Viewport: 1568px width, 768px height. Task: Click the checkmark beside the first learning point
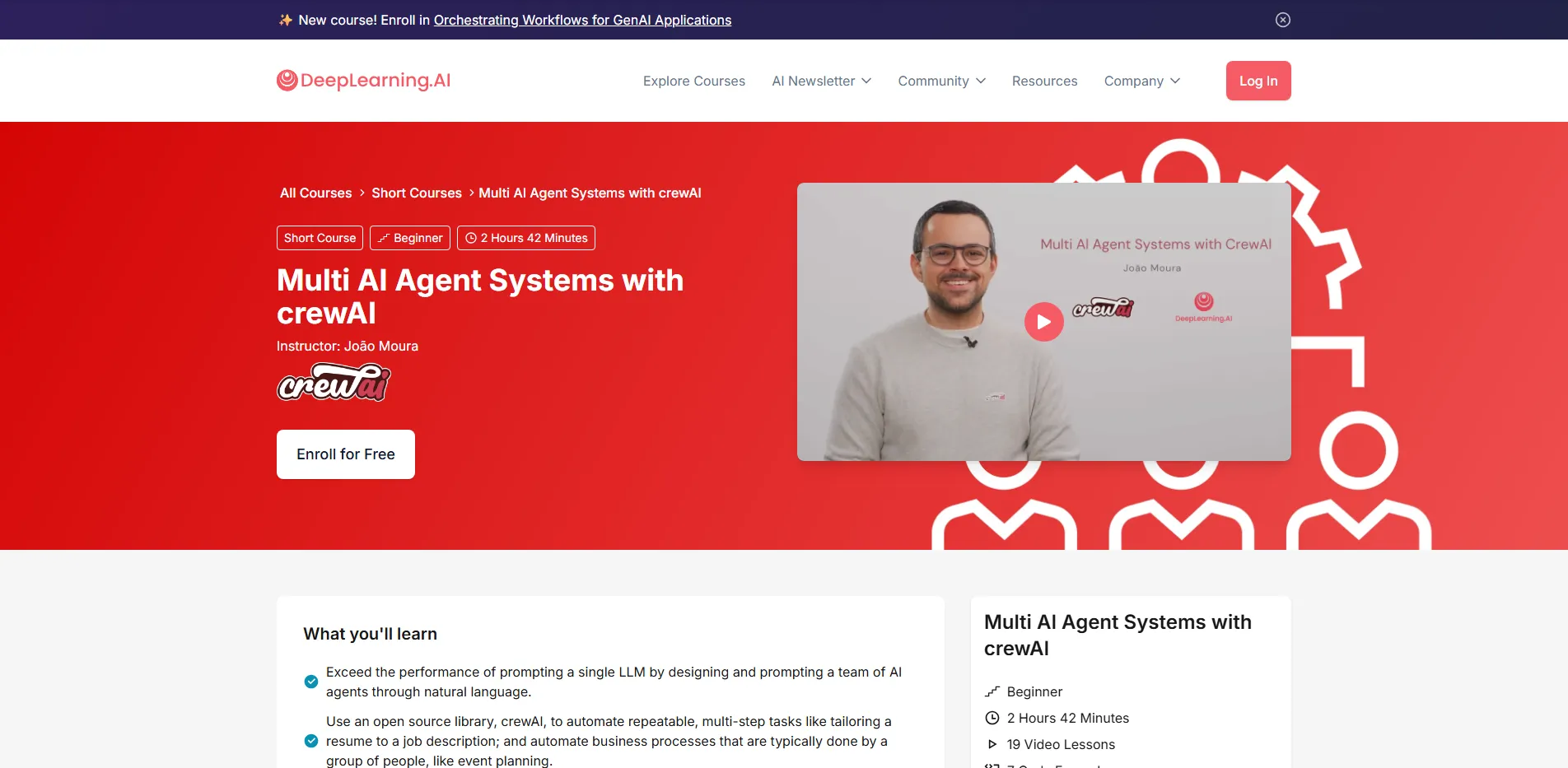point(311,682)
